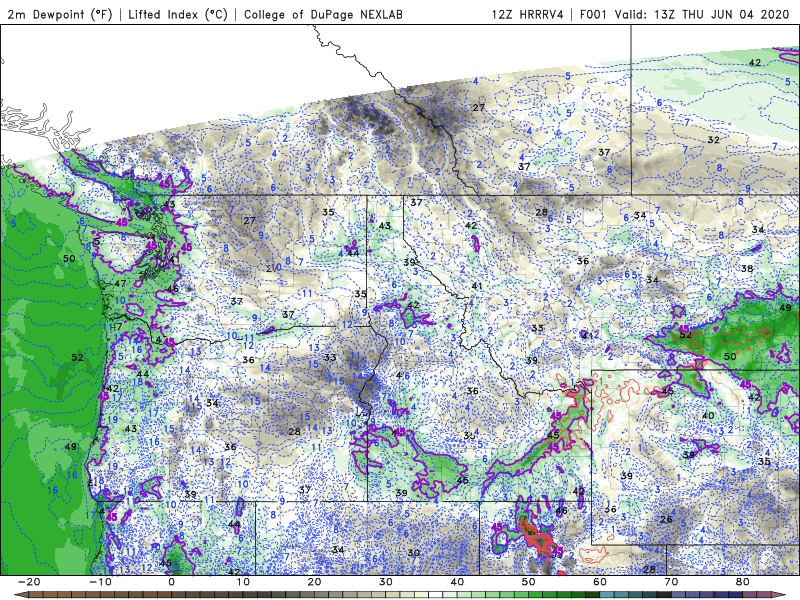This screenshot has width=800, height=600.
Task: Click the '12Z HRRRV4' model run label
Action: pos(528,14)
